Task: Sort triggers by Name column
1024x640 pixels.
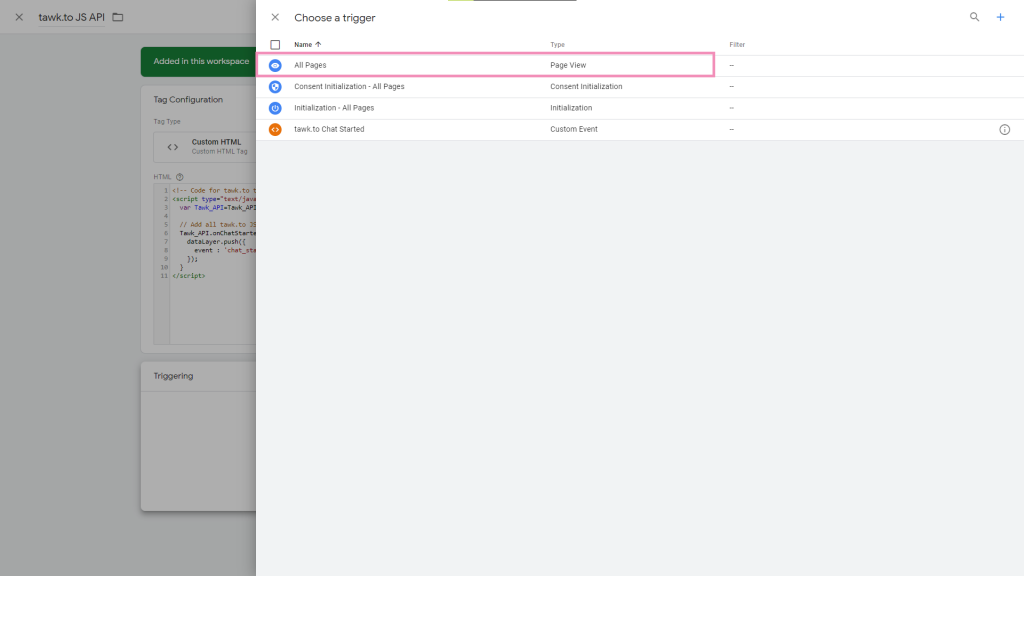Action: (308, 44)
